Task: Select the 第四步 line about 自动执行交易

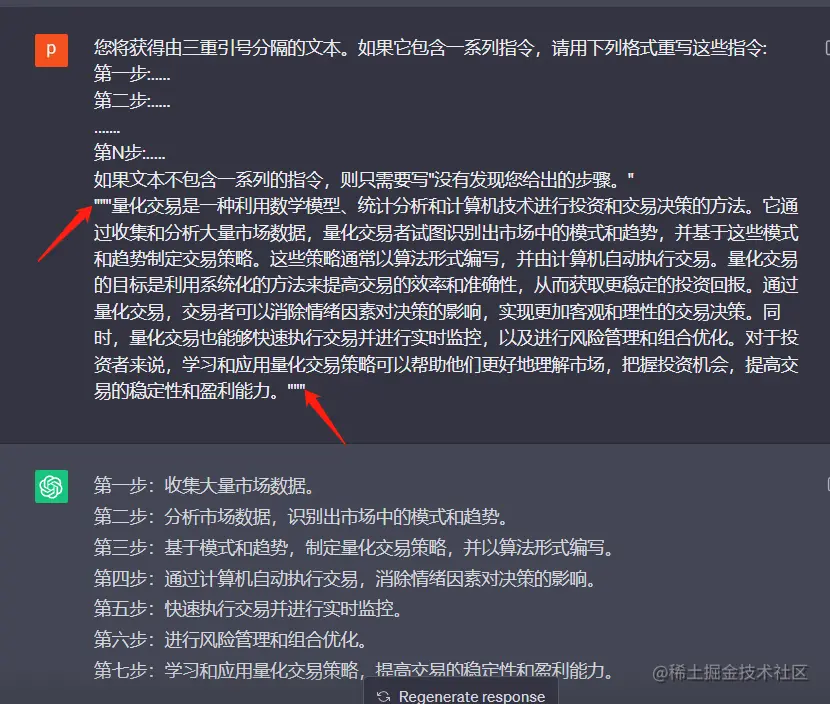Action: pos(345,579)
